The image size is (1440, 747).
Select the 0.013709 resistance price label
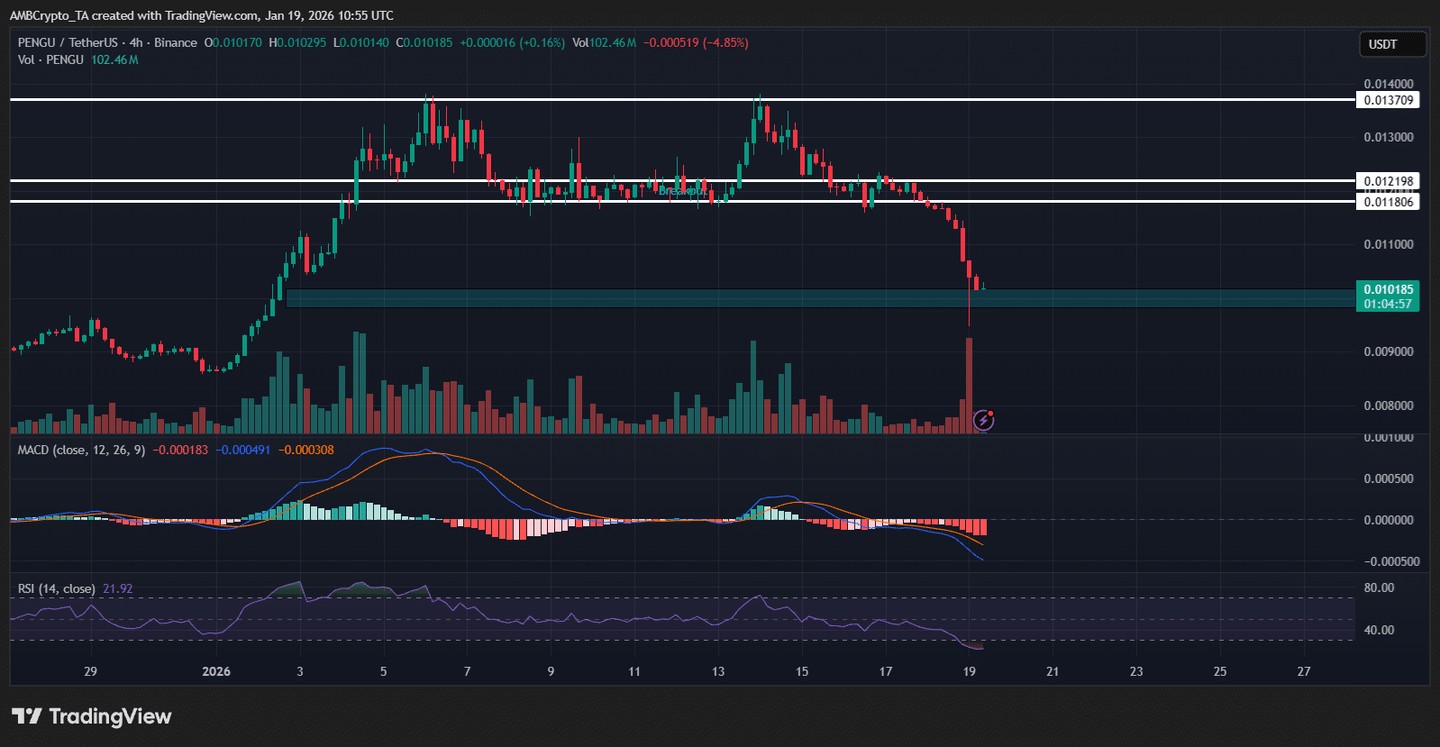pyautogui.click(x=1387, y=100)
